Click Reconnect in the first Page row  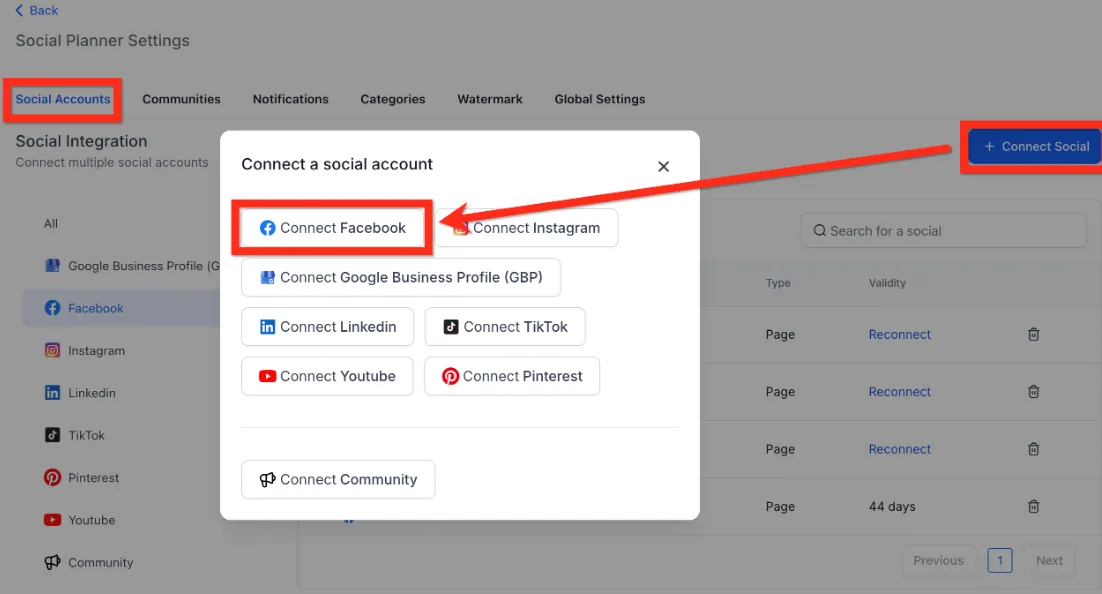click(x=900, y=335)
